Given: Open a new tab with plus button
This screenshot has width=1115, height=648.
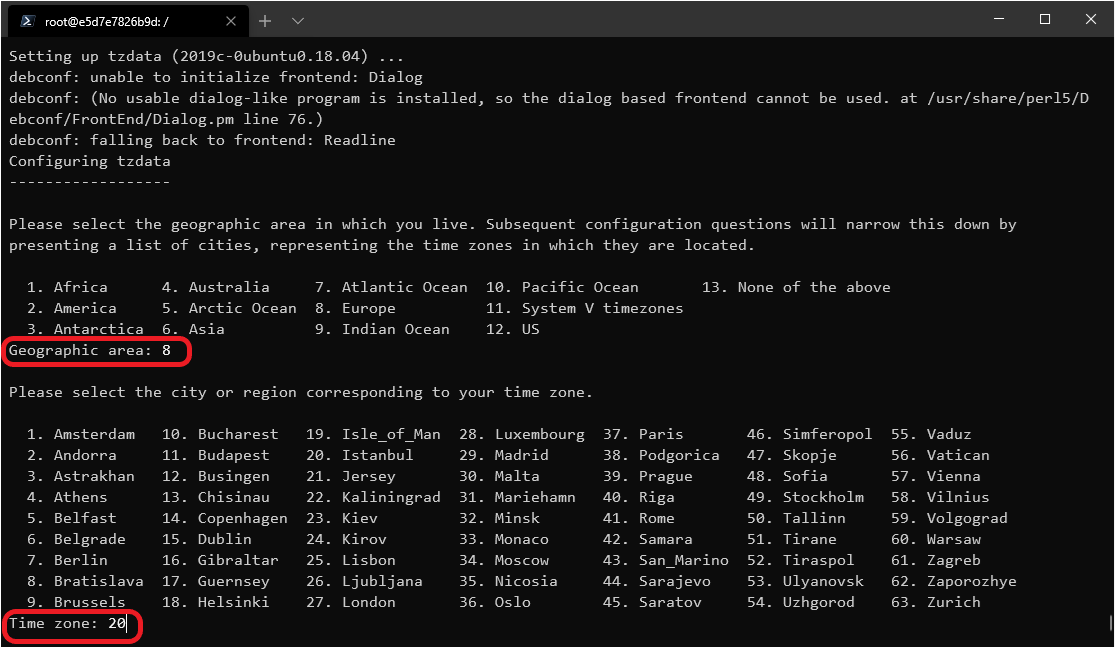Looking at the screenshot, I should (265, 20).
